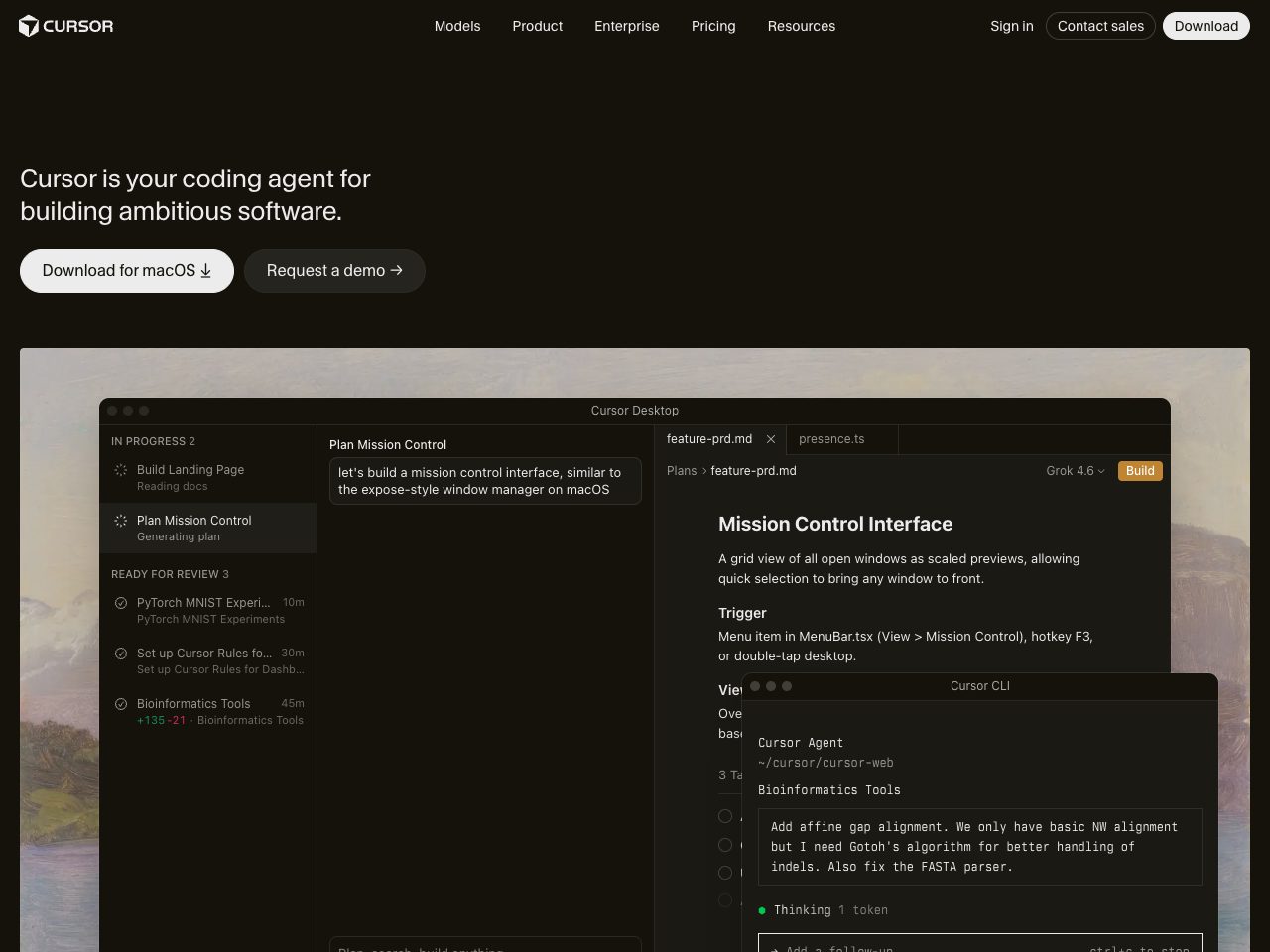
Task: Click the check icon next to Set up Cursor Rules
Action: 121,654
